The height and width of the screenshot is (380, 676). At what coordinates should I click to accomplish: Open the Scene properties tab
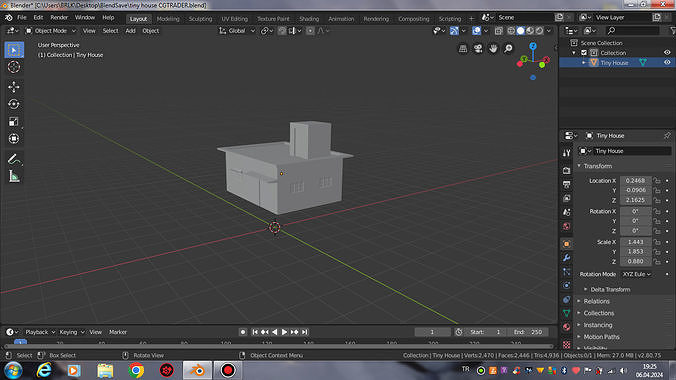[x=566, y=212]
